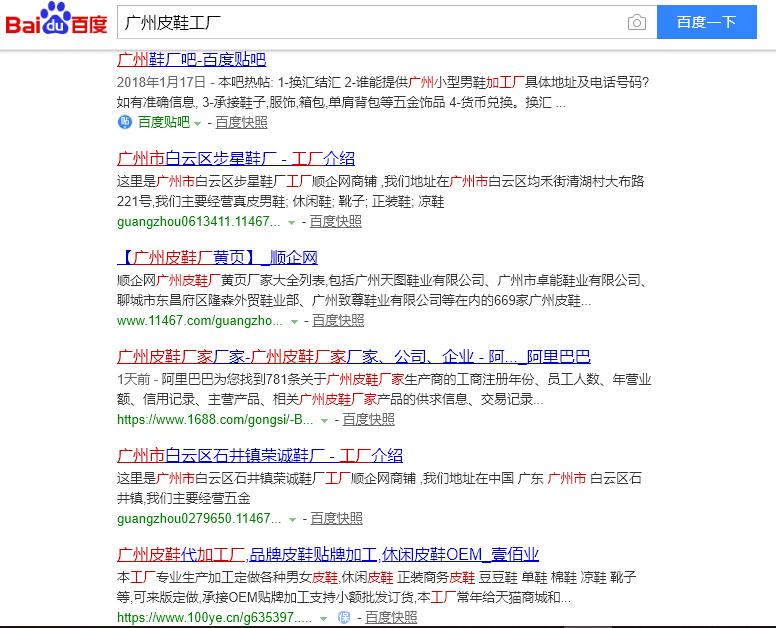Screen dimensions: 776x628
Task: Expand dropdown arrow next to www.11467.com/guangzho
Action: pos(294,322)
